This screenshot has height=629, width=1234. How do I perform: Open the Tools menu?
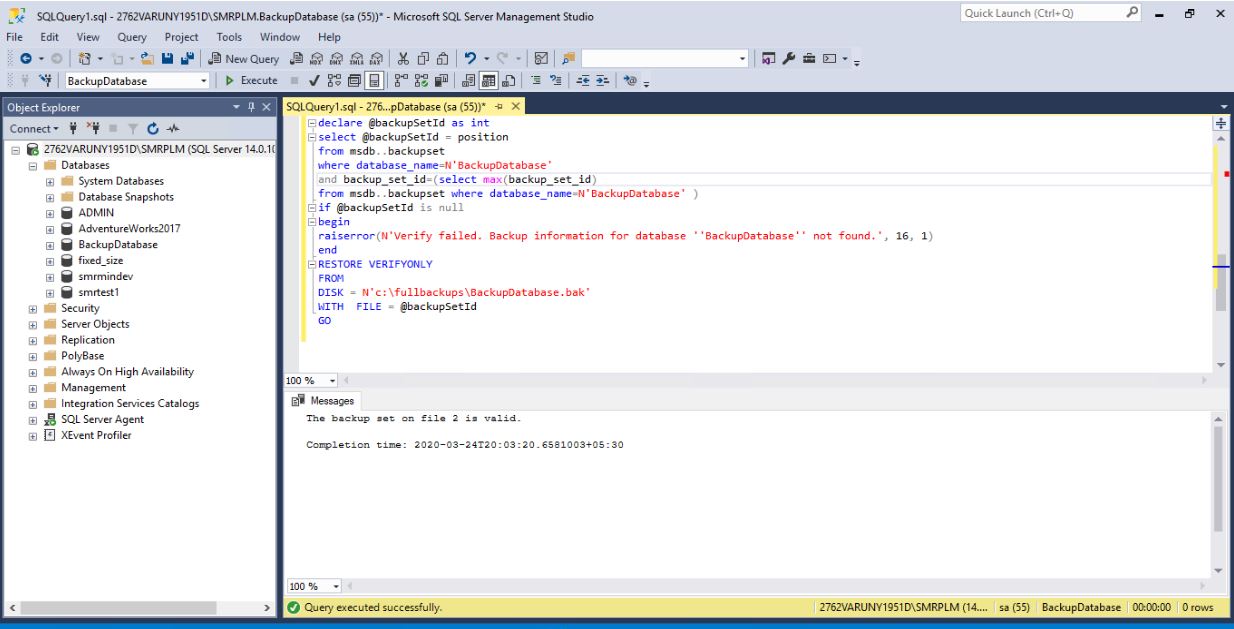coord(229,37)
